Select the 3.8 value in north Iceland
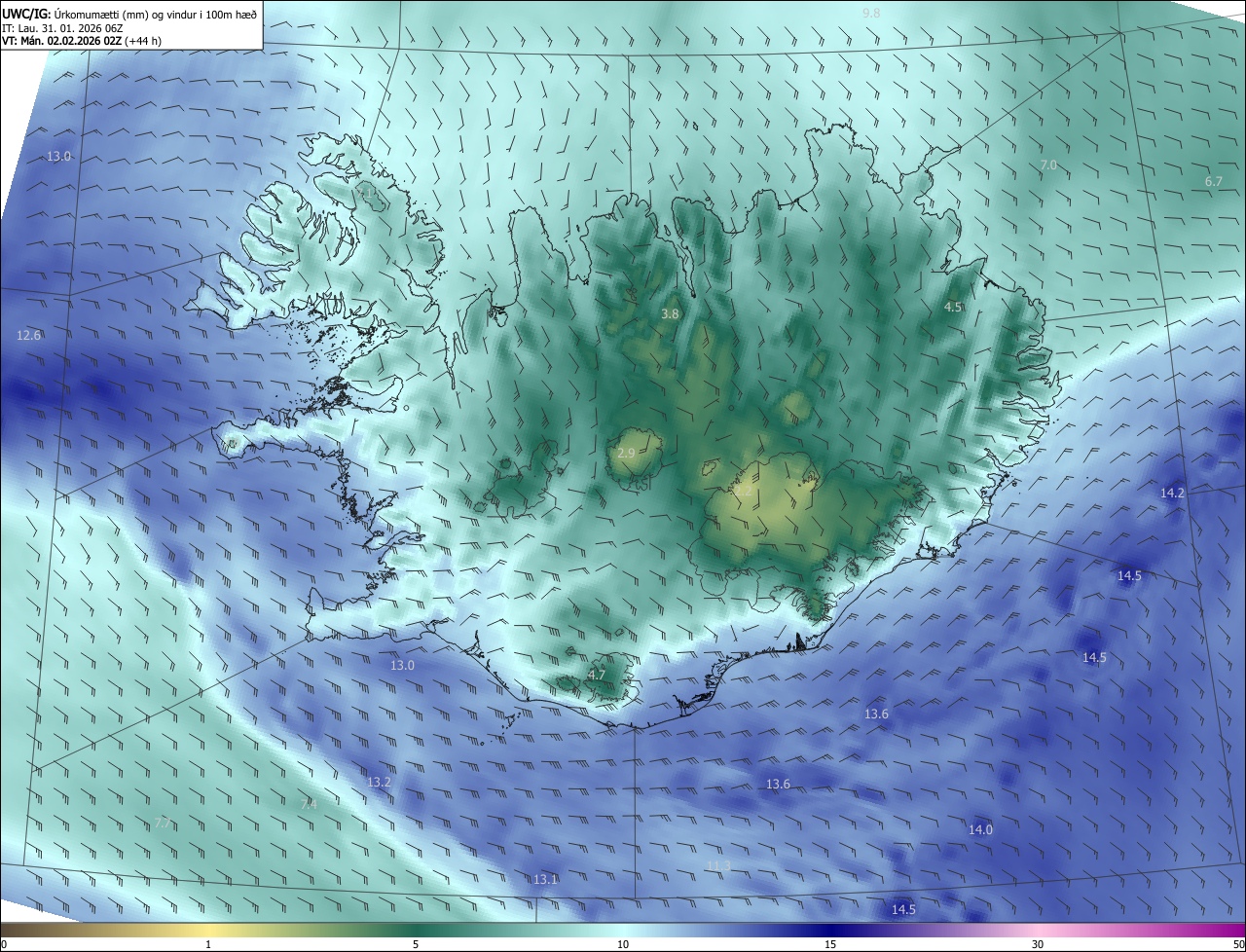 (670, 313)
